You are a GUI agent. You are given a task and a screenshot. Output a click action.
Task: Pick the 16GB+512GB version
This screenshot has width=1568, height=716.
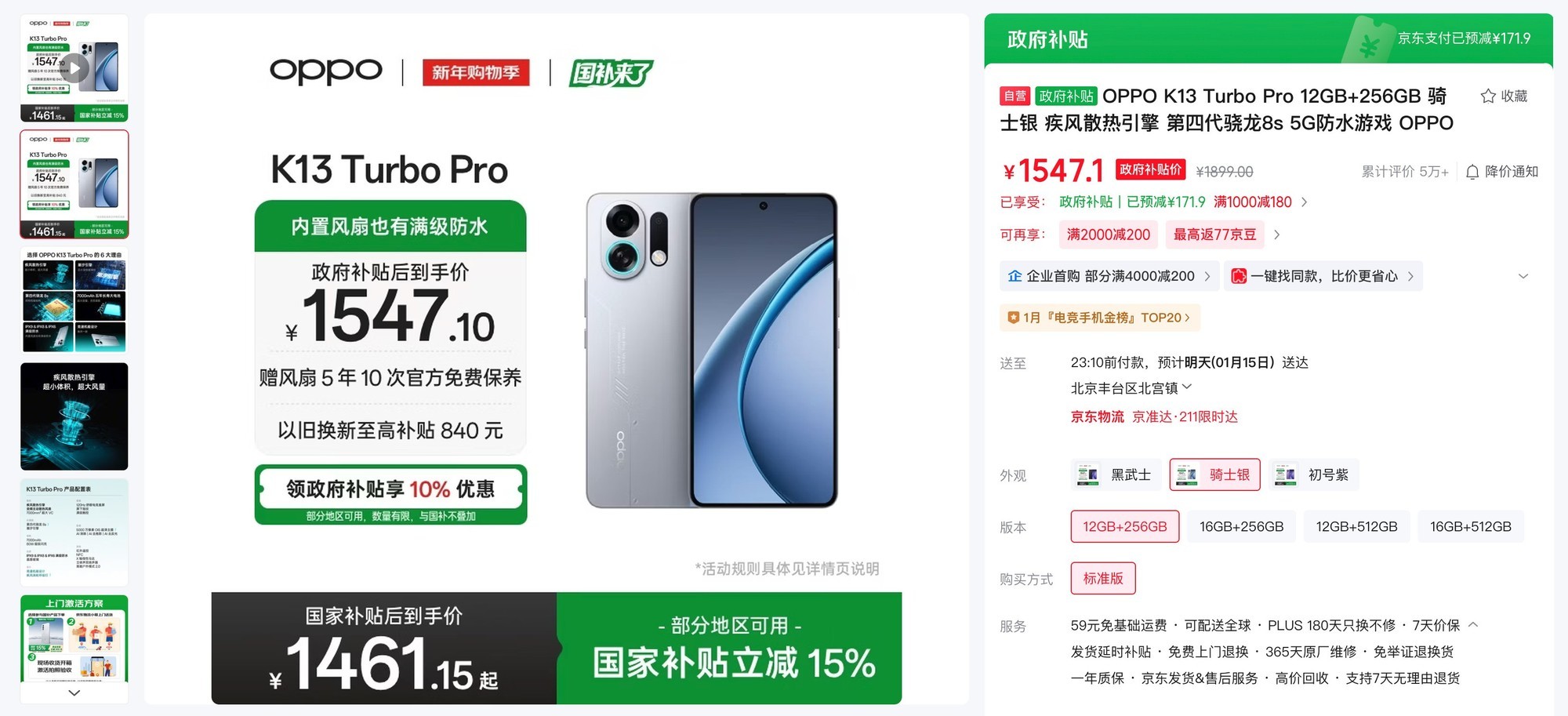[x=1470, y=527]
